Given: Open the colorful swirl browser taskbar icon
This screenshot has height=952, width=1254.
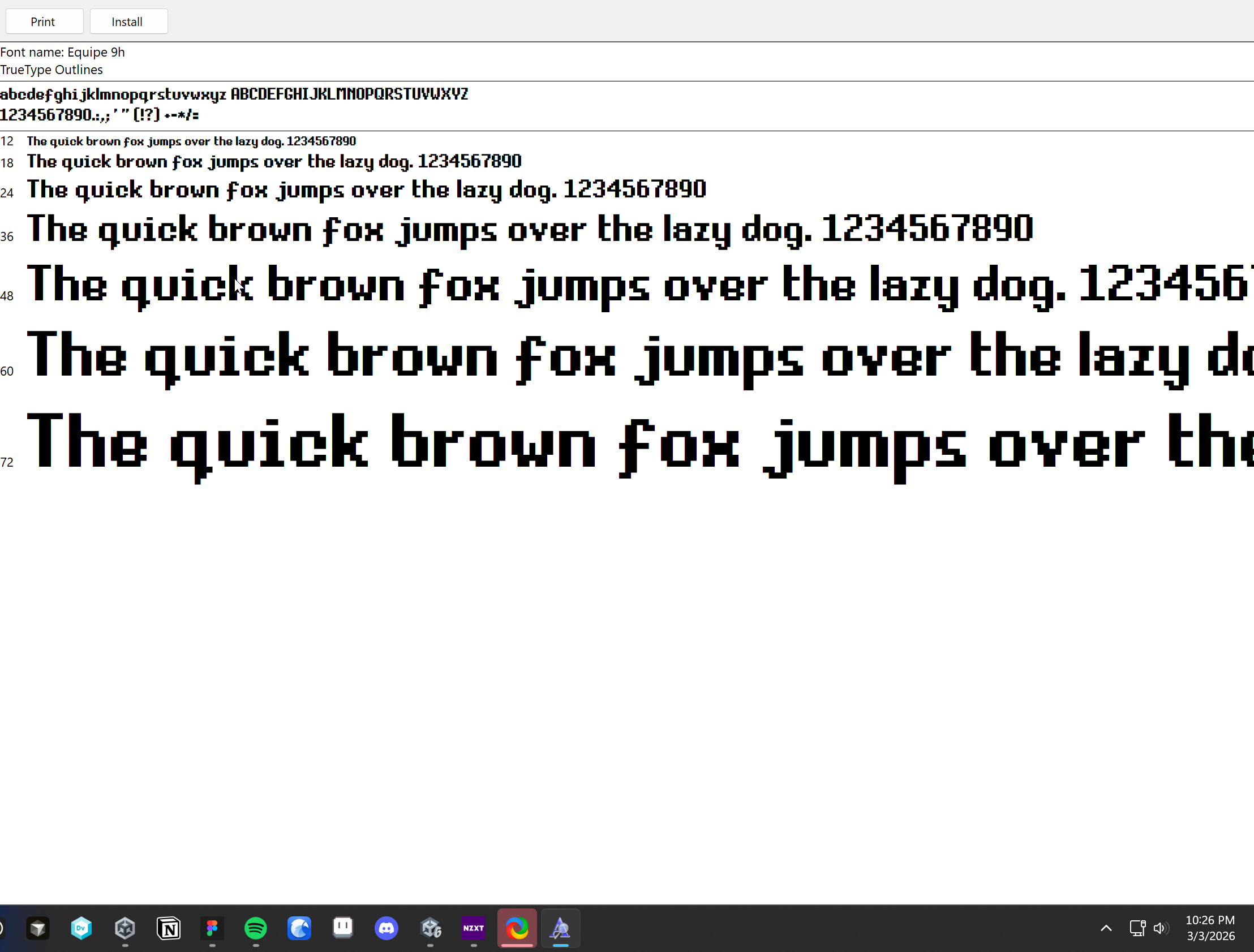Looking at the screenshot, I should 517,928.
